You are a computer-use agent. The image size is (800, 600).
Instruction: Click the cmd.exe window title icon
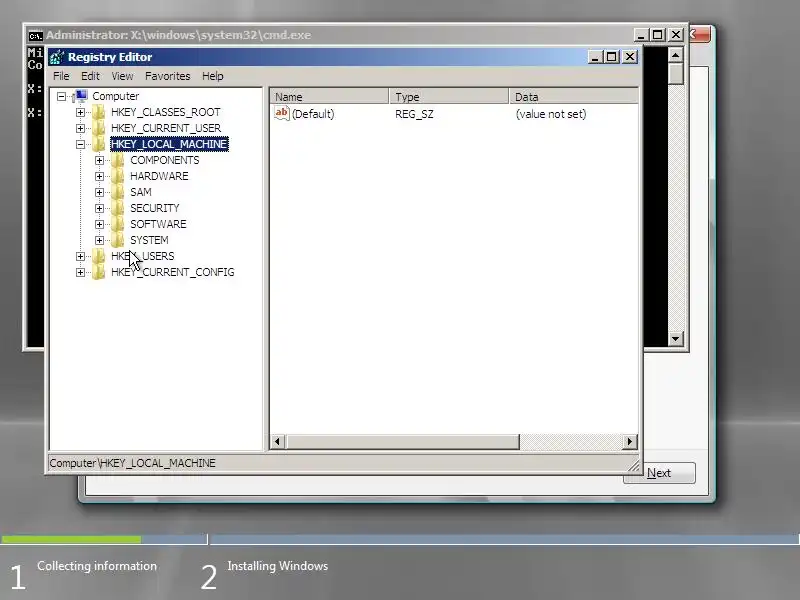(x=35, y=36)
